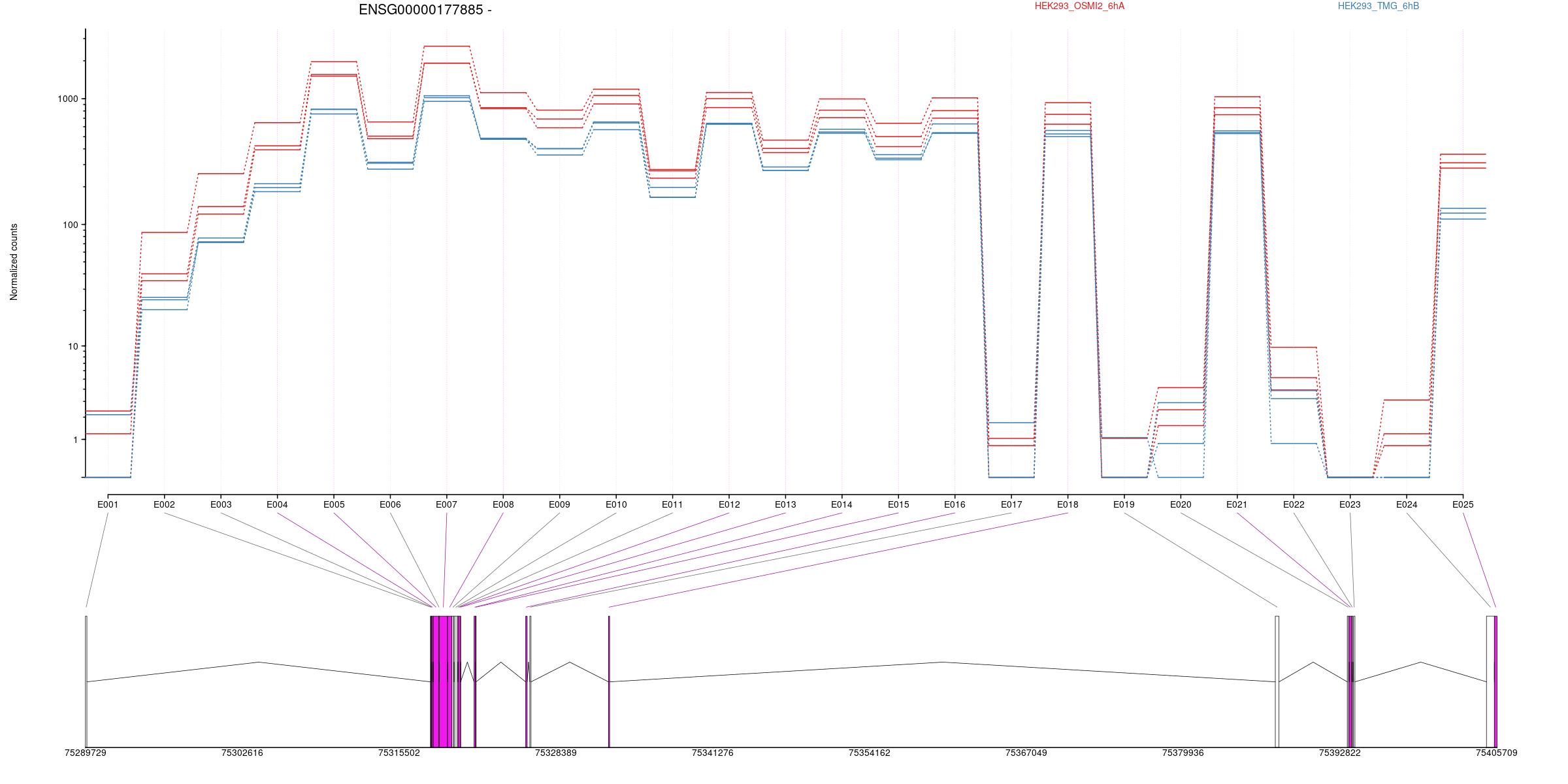Click the exon label E009
1568x784 pixels.
(559, 504)
